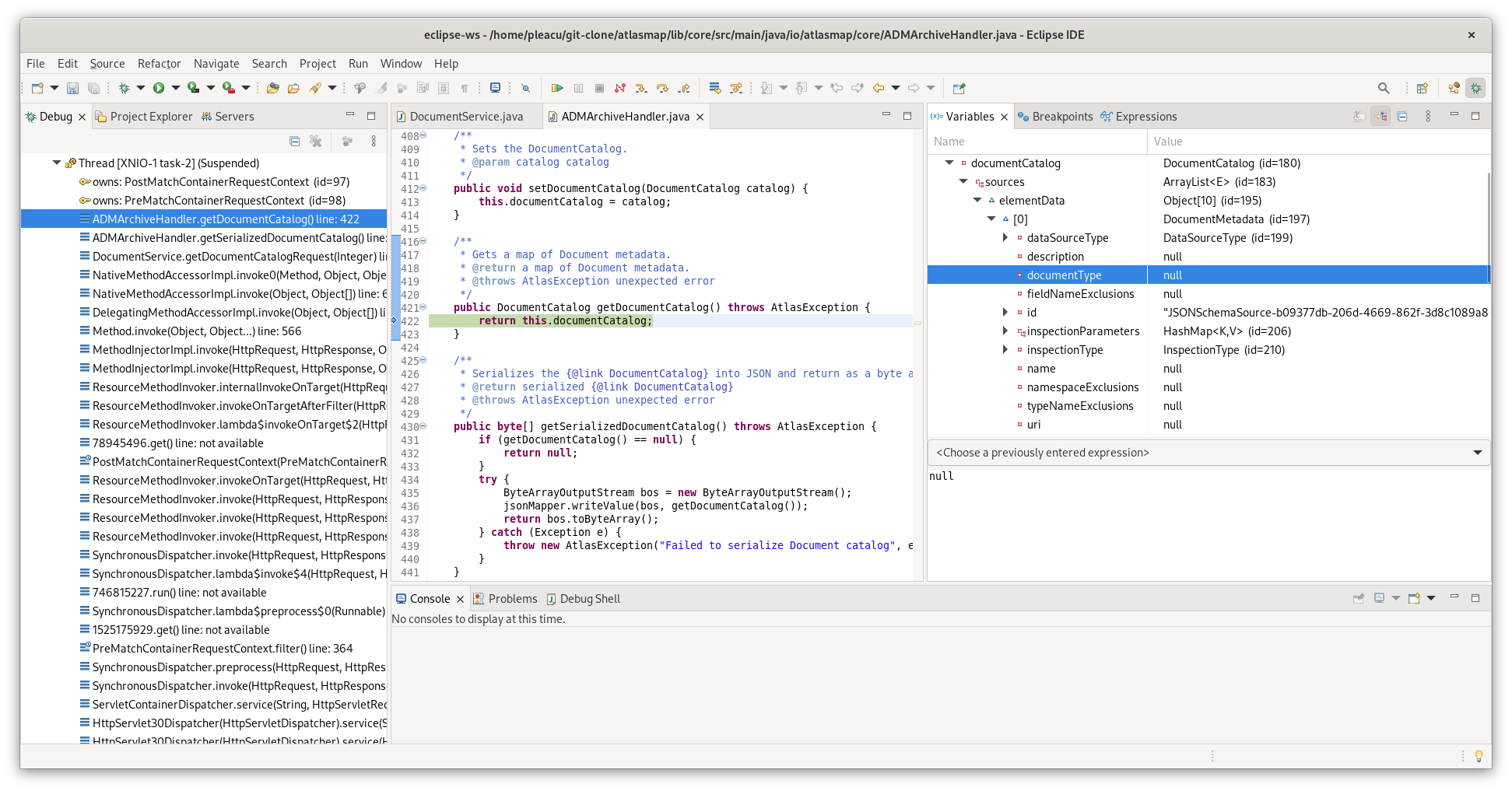
Task: Open the Debug view menu
Action: 374,141
